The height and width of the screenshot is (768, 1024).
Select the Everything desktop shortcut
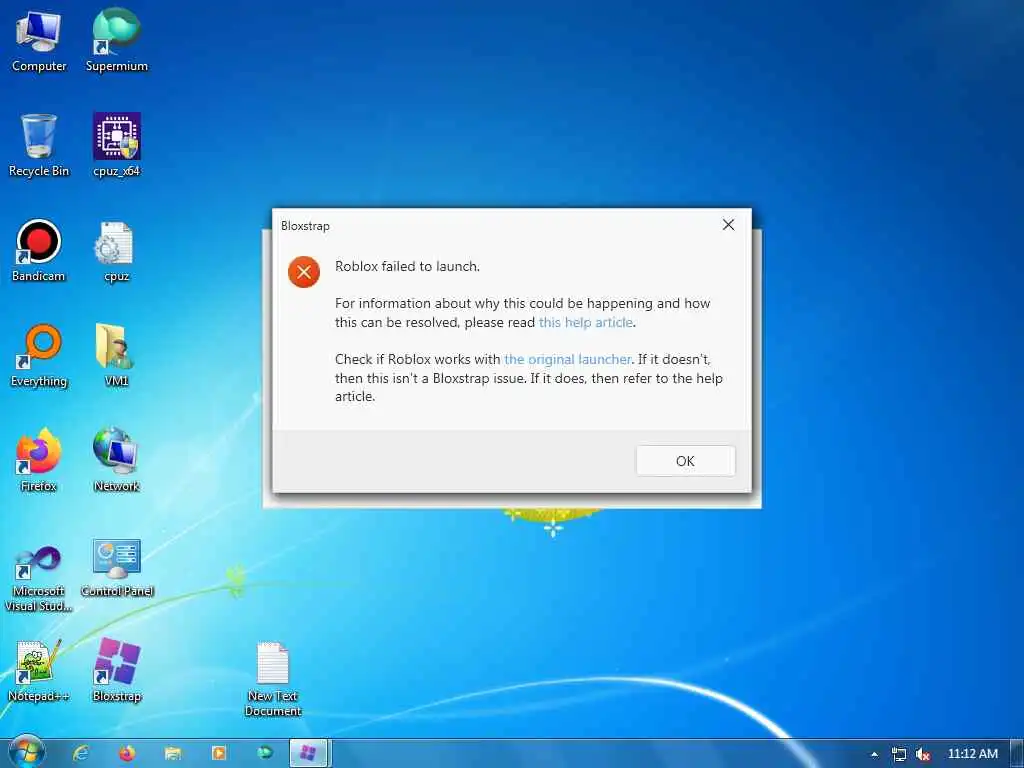[39, 357]
